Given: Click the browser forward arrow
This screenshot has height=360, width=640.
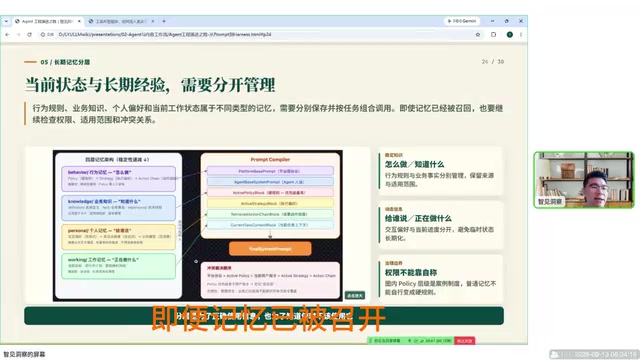Looking at the screenshot, I should pos(18,35).
